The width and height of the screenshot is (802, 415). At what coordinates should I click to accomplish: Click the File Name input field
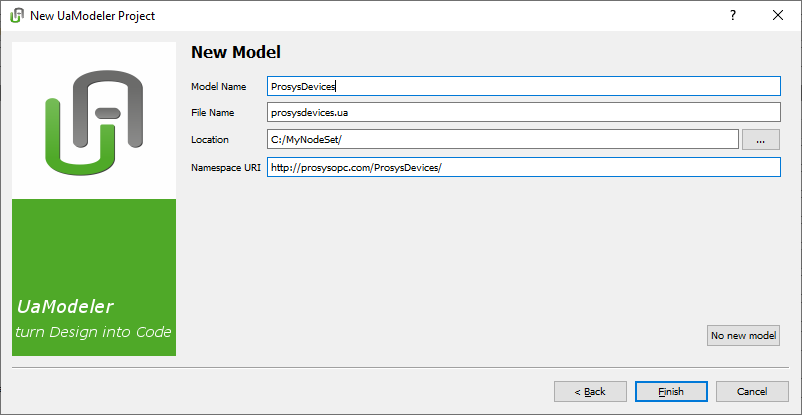click(524, 112)
